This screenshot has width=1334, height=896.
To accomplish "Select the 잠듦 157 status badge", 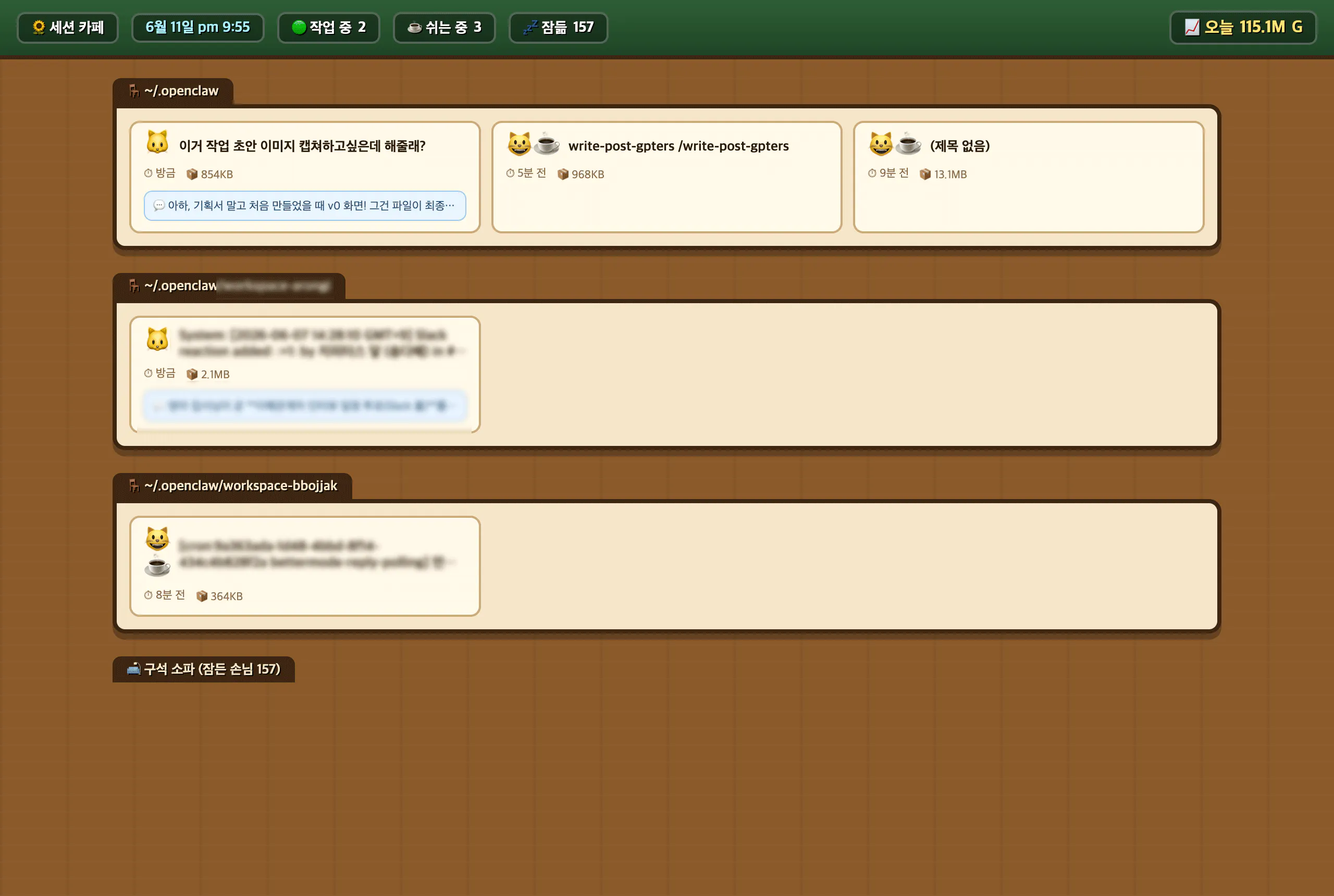I will point(559,28).
